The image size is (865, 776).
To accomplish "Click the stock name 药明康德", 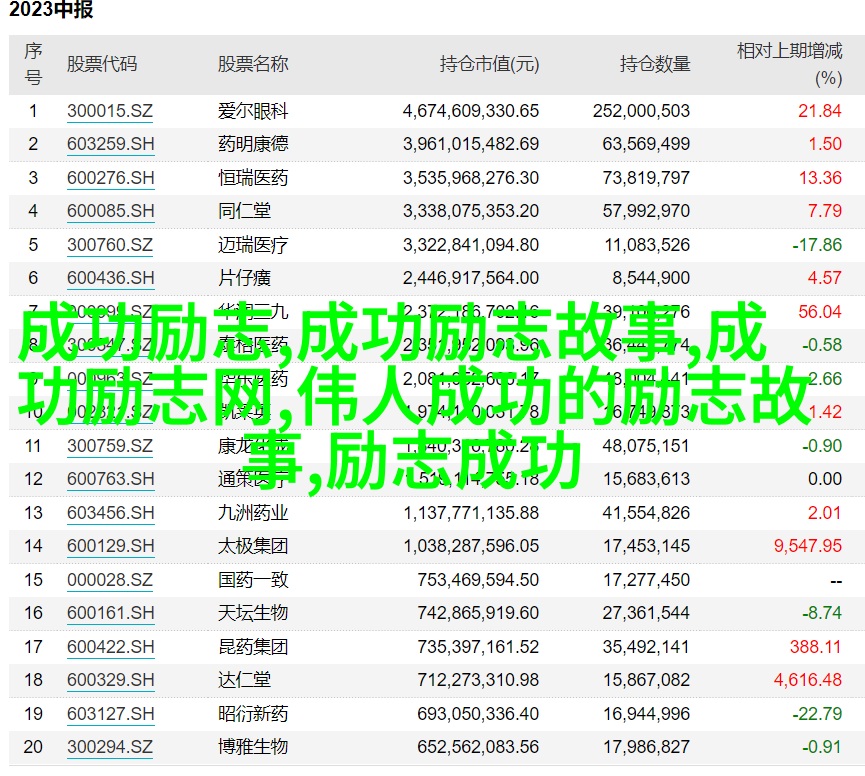I will [253, 145].
